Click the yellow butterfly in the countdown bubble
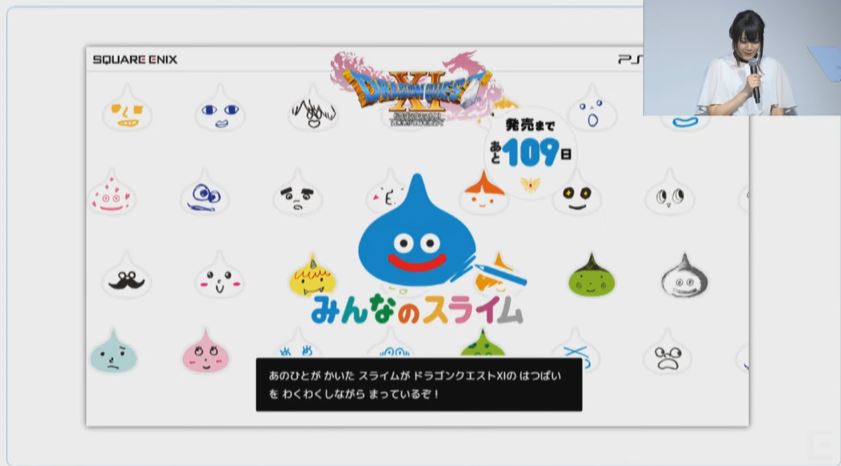 530,184
